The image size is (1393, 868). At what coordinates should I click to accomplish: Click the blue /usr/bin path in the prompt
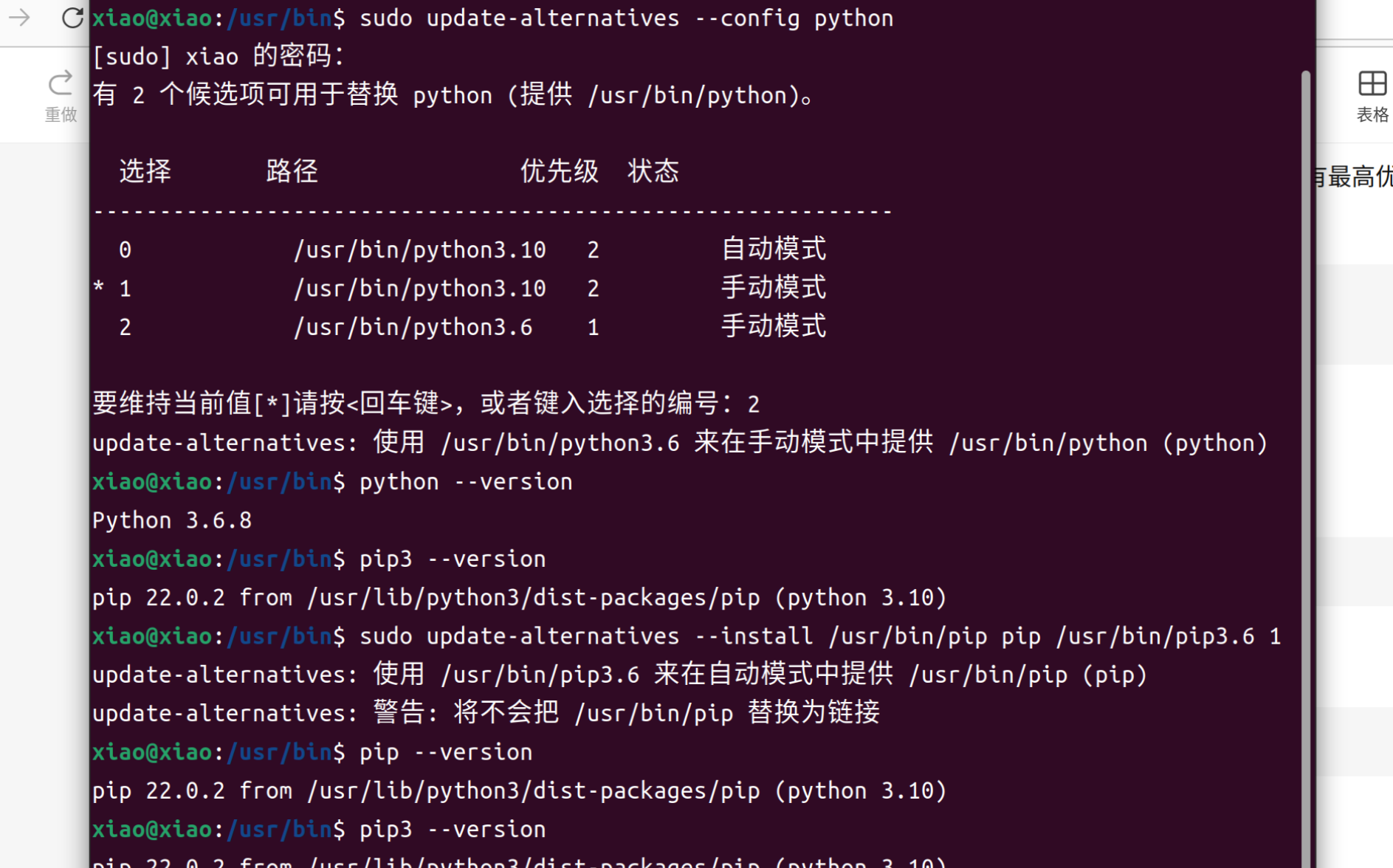[280, 18]
